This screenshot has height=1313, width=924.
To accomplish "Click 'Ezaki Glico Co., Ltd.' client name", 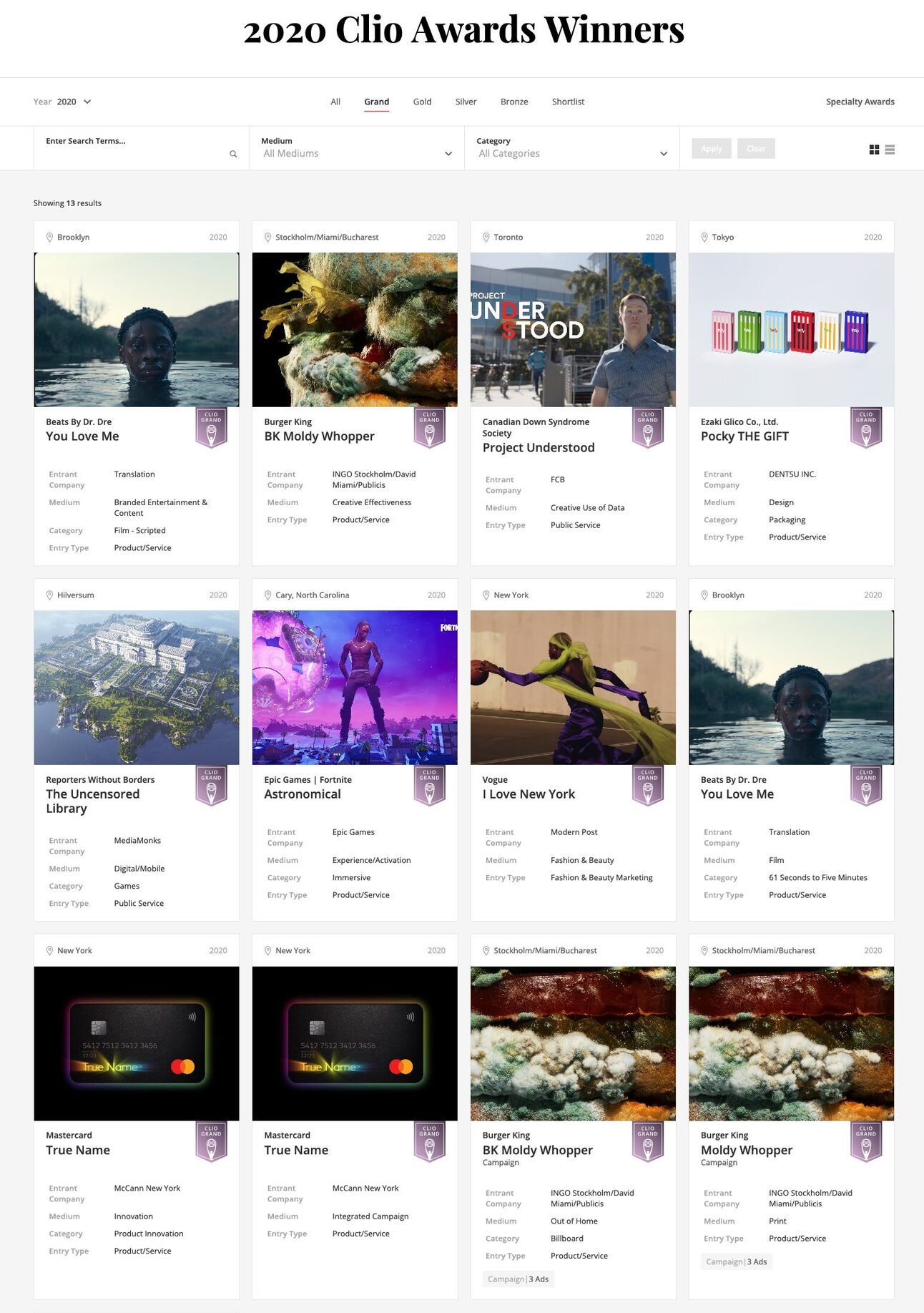I will (739, 422).
